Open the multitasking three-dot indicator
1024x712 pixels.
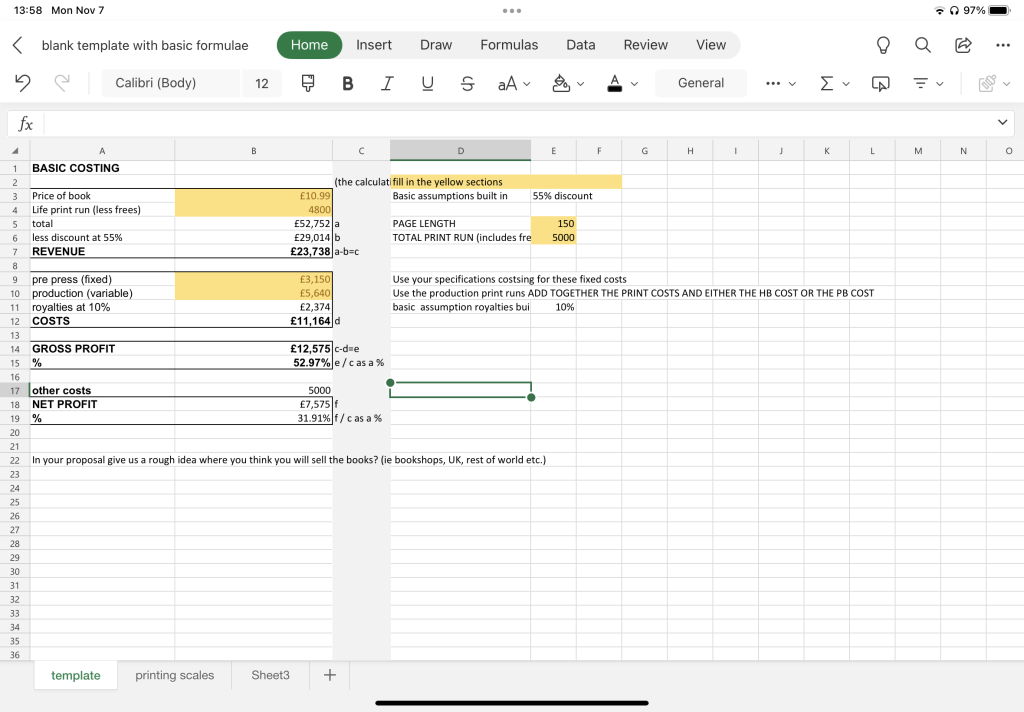[x=512, y=10]
